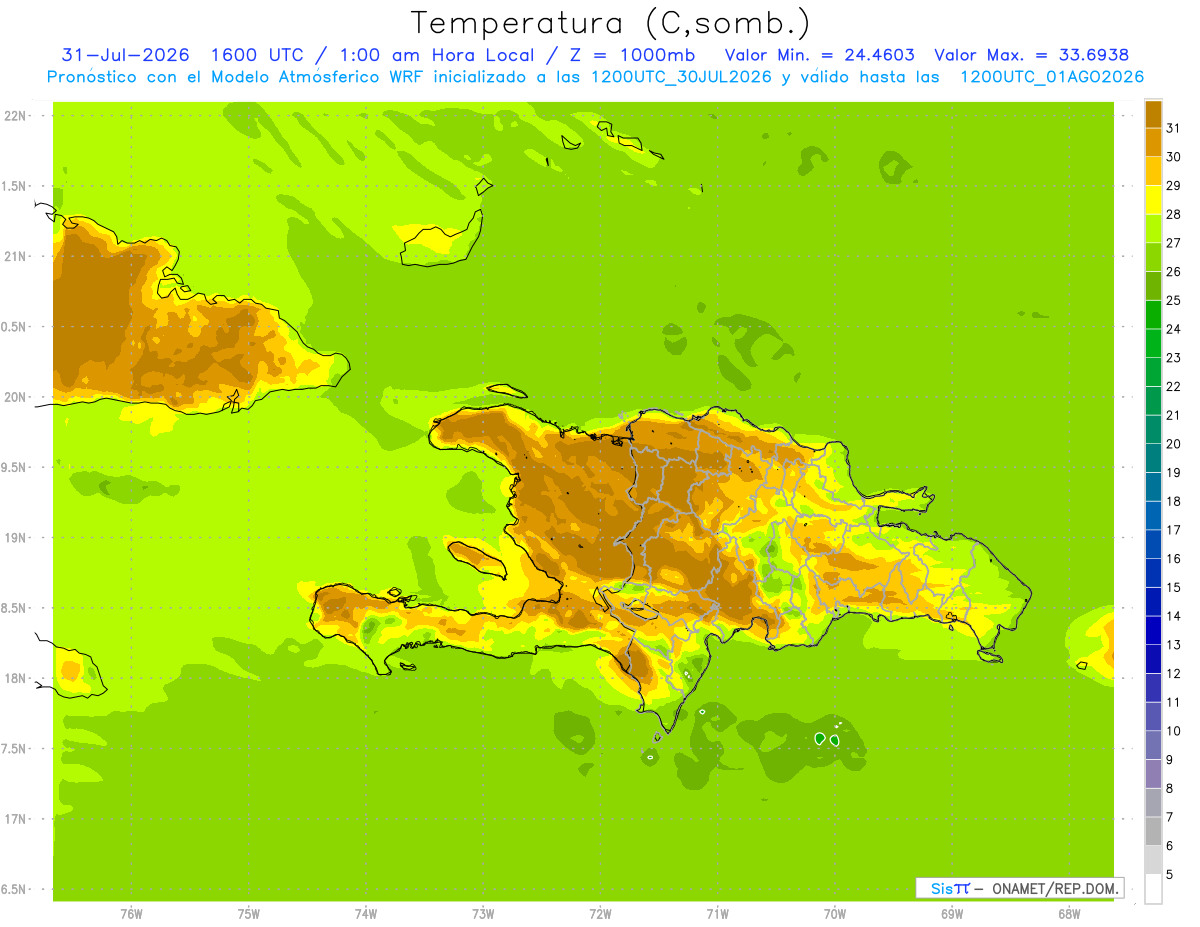Viewport: 1200px width, 927px height.
Task: Click the "17N" latitude axis label
Action: pos(14,819)
